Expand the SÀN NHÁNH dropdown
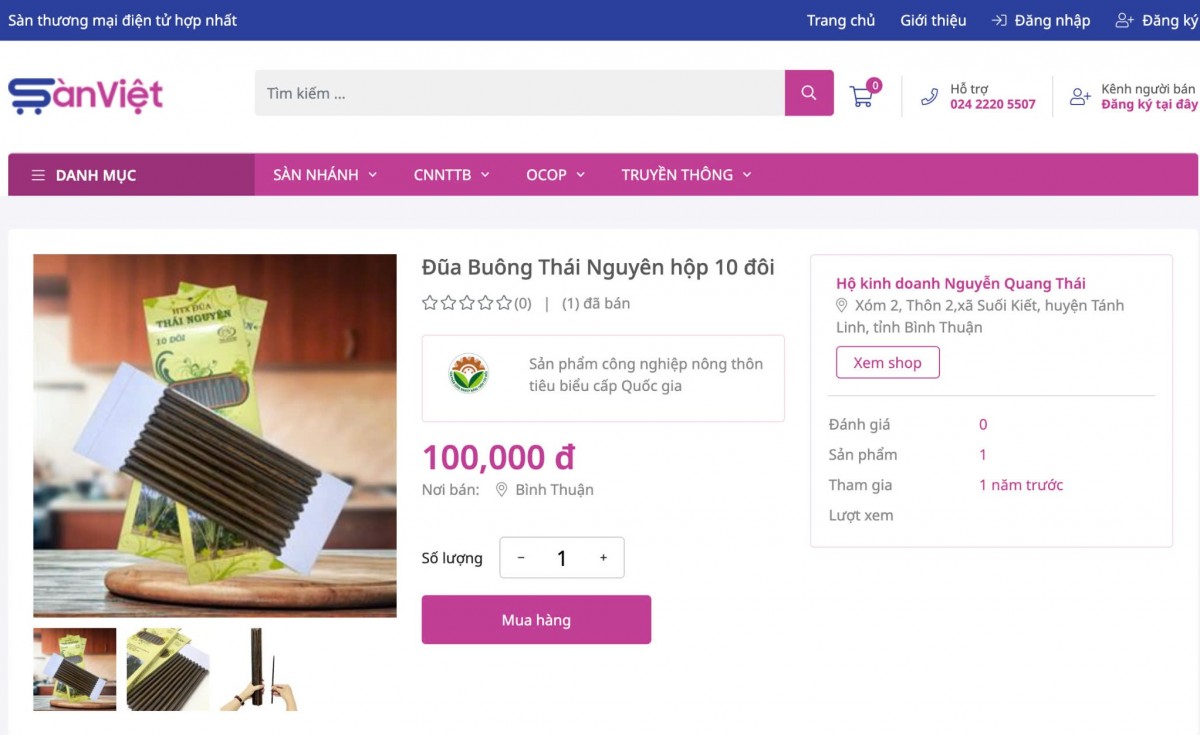The height and width of the screenshot is (735, 1200). click(316, 174)
